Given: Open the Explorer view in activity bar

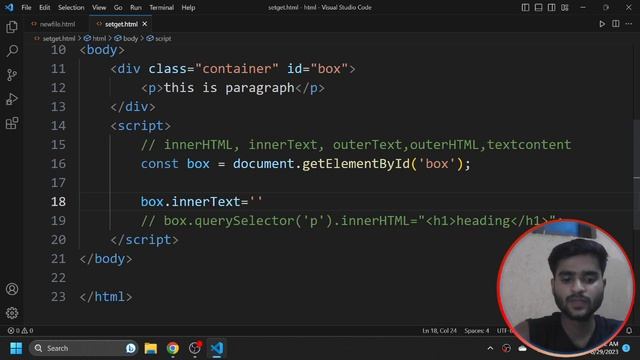Looking at the screenshot, I should tap(12, 27).
